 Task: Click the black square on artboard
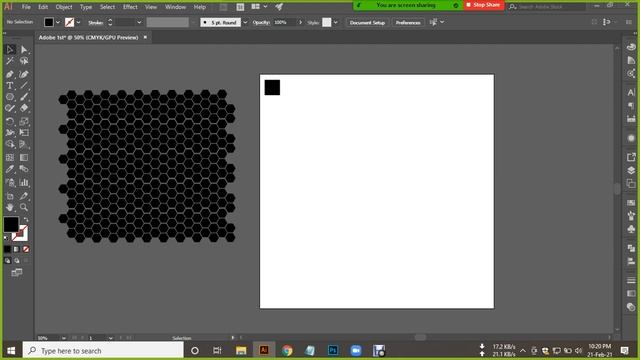[272, 87]
